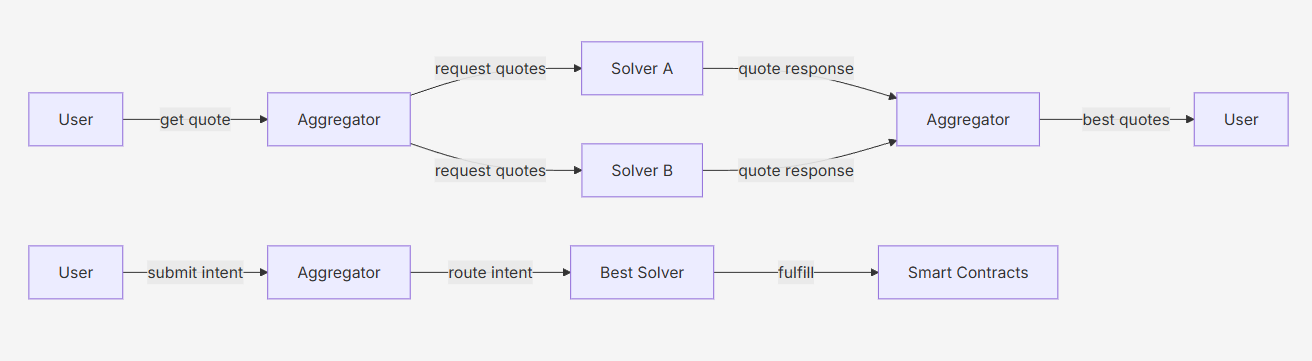Select the Aggregator node before route intent
This screenshot has height=361, width=1312.
tap(339, 272)
